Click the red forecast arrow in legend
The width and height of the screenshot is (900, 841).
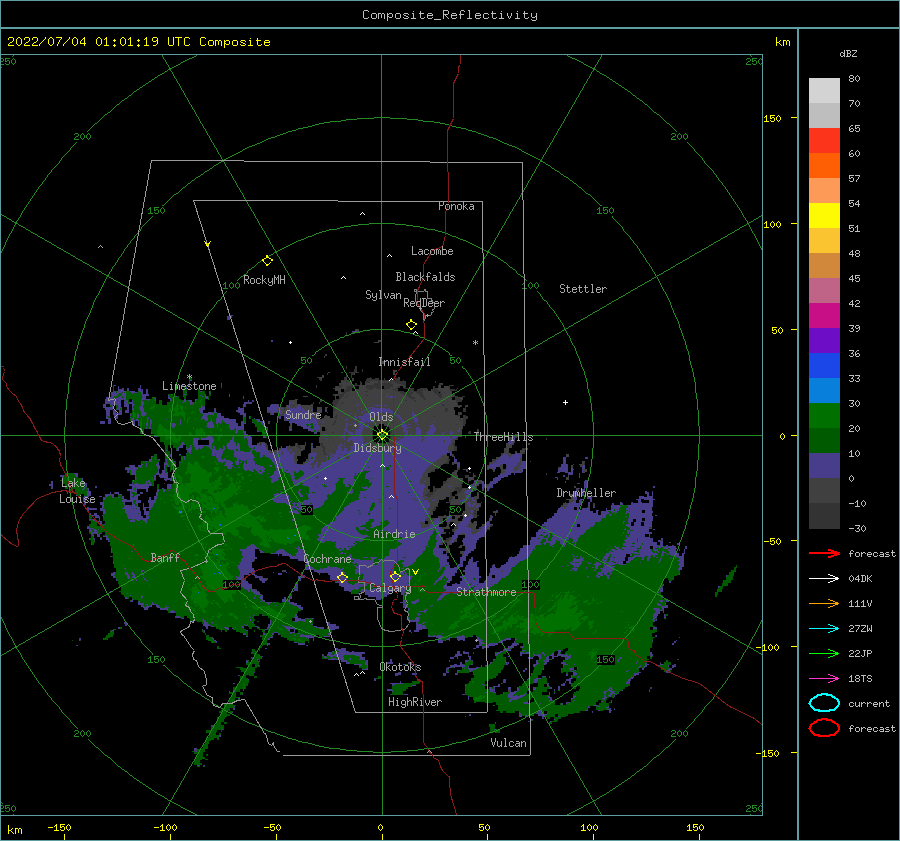(824, 553)
